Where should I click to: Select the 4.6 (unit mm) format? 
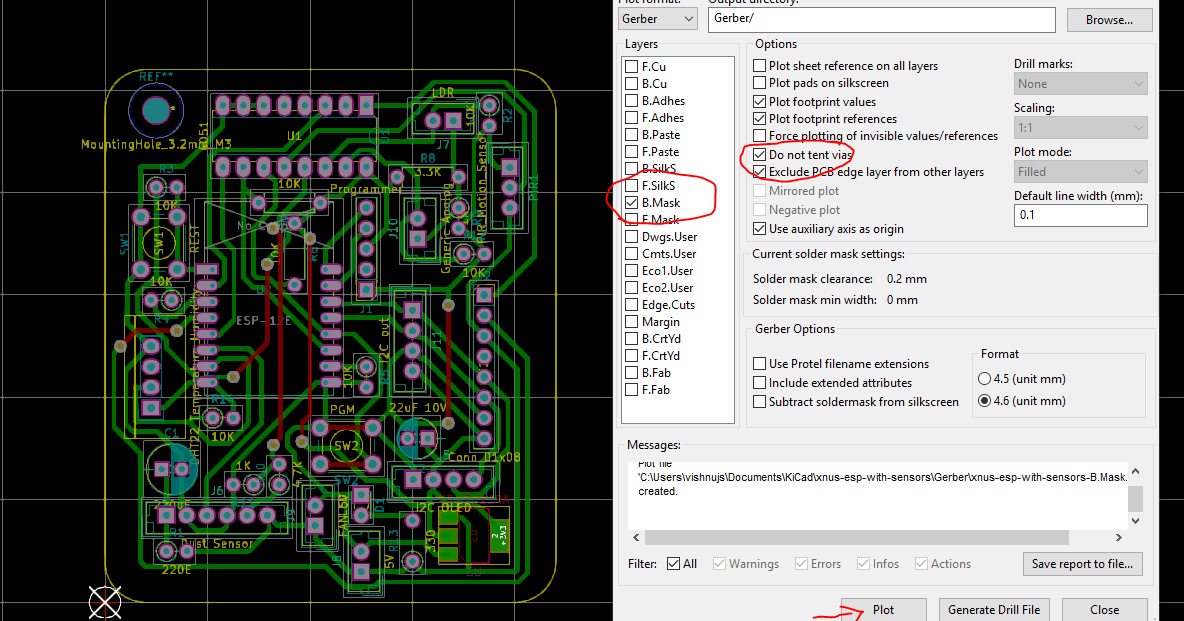click(x=983, y=400)
